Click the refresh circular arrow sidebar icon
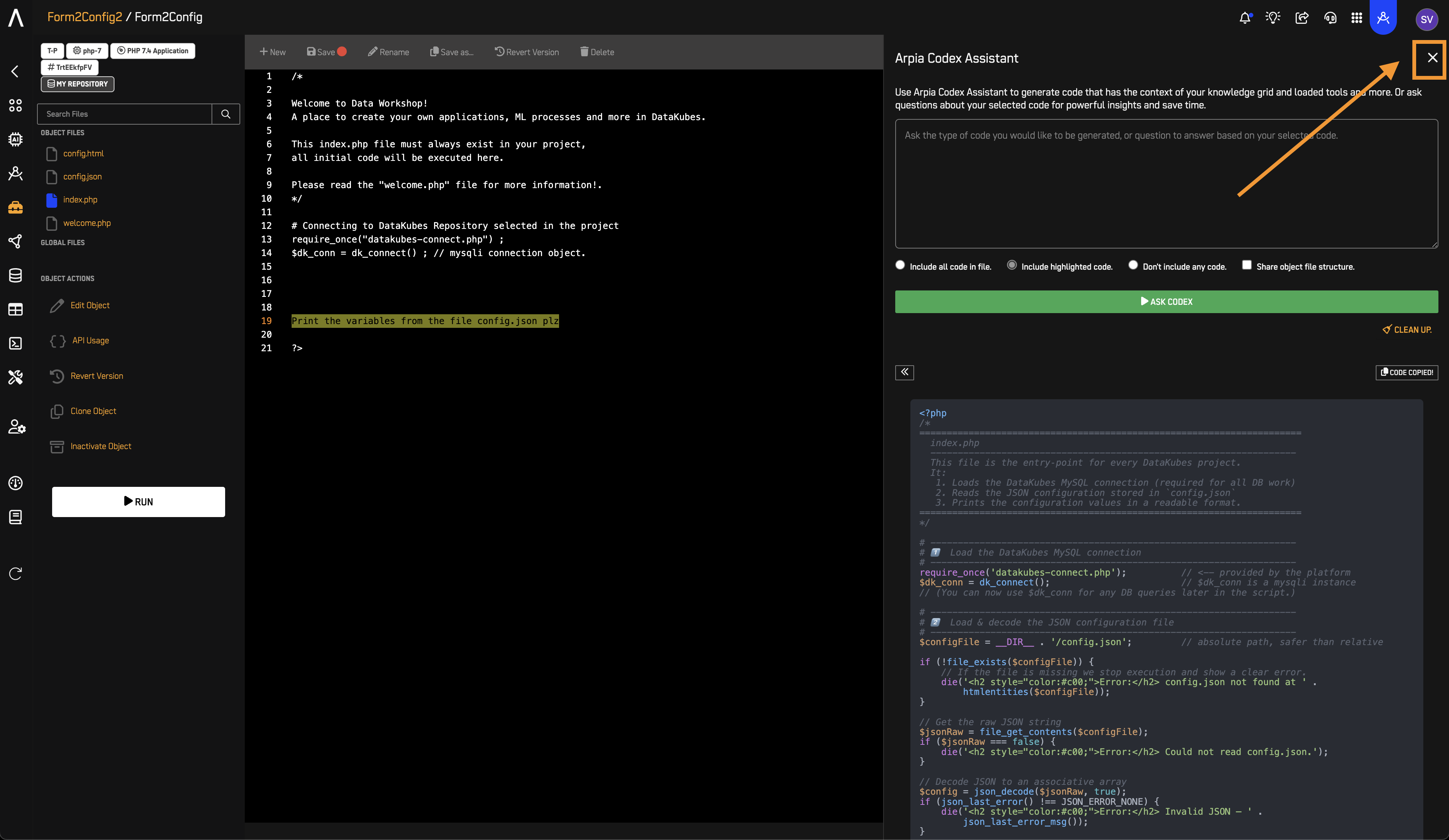 [15, 573]
